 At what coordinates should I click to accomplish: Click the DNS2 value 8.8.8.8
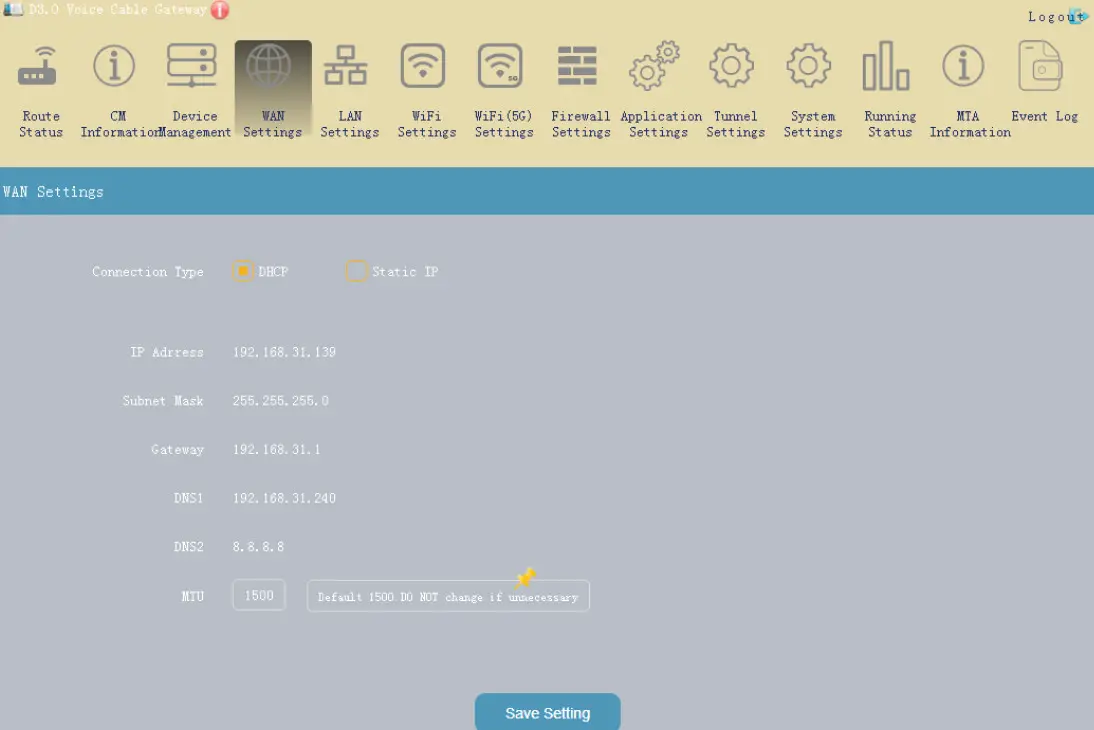[x=258, y=546]
